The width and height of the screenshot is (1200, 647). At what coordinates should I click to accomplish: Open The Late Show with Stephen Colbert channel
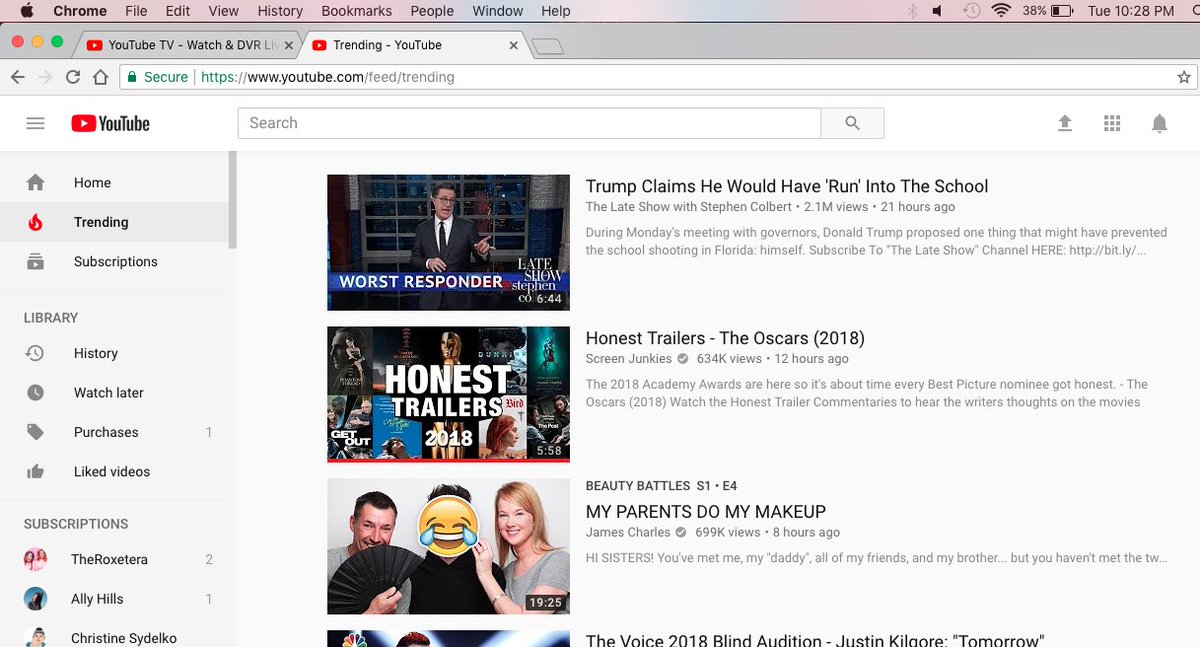click(689, 207)
